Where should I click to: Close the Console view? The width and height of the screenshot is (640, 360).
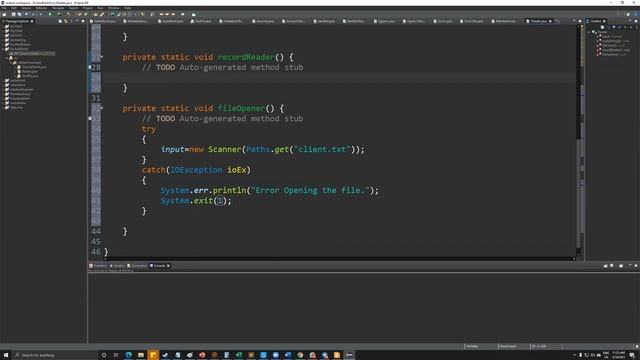point(168,266)
